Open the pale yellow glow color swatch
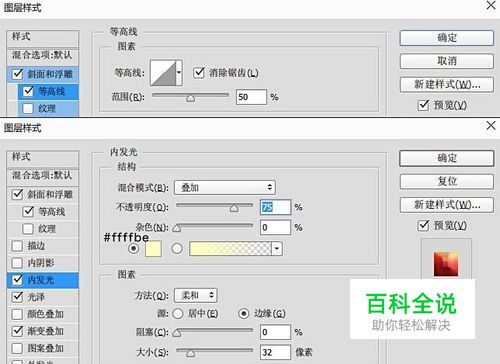Image resolution: width=500 pixels, height=364 pixels. tap(153, 249)
